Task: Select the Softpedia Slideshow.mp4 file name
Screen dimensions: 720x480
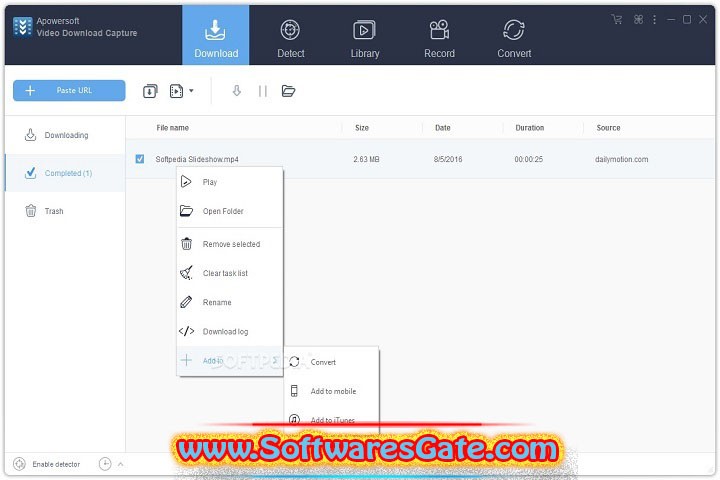Action: [197, 159]
